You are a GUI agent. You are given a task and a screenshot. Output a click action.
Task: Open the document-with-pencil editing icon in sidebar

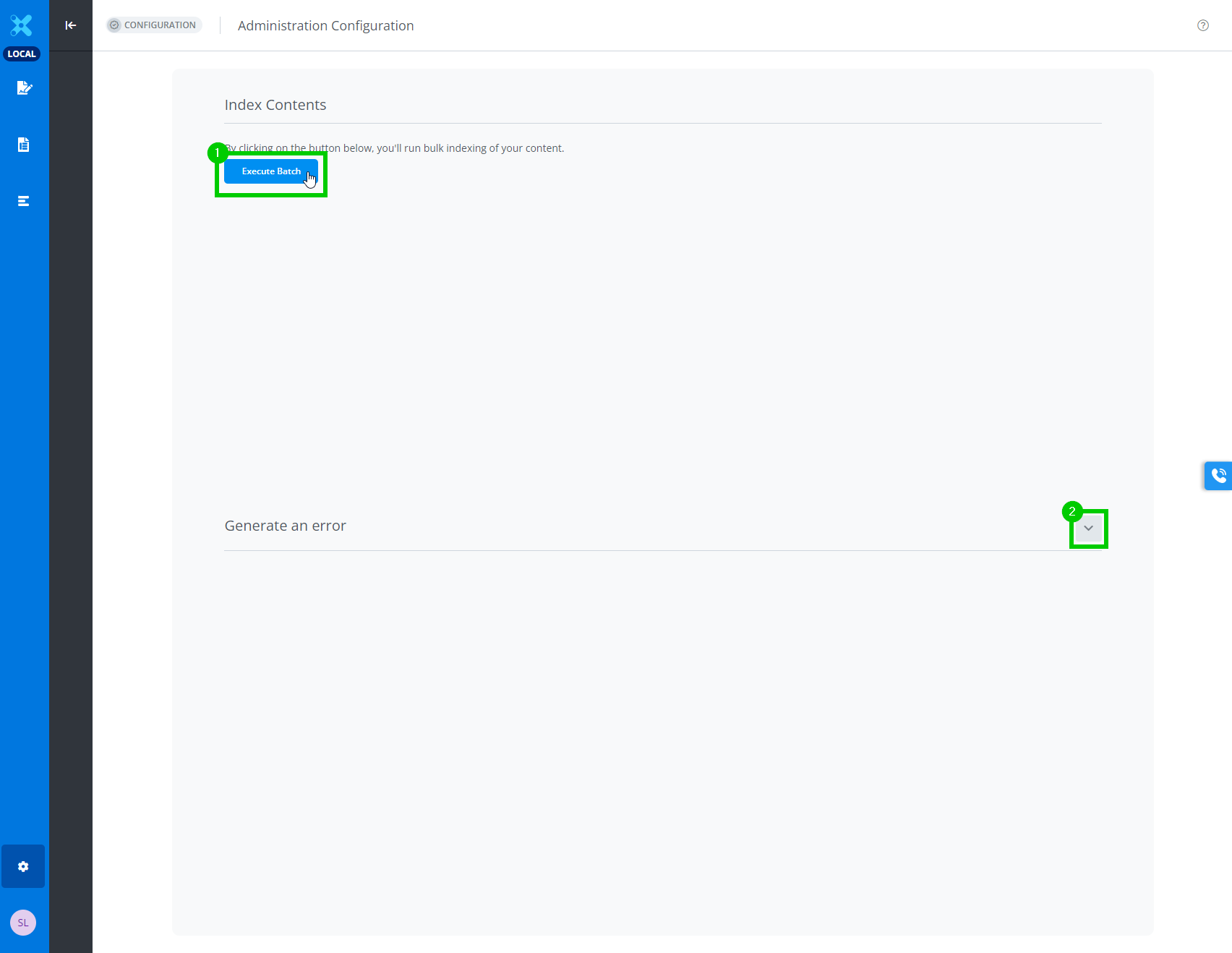click(x=24, y=87)
